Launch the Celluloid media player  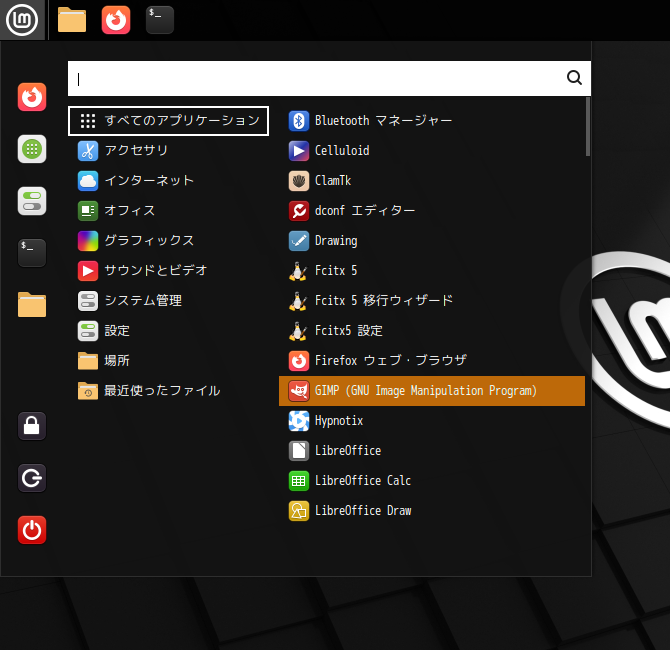tap(432, 151)
